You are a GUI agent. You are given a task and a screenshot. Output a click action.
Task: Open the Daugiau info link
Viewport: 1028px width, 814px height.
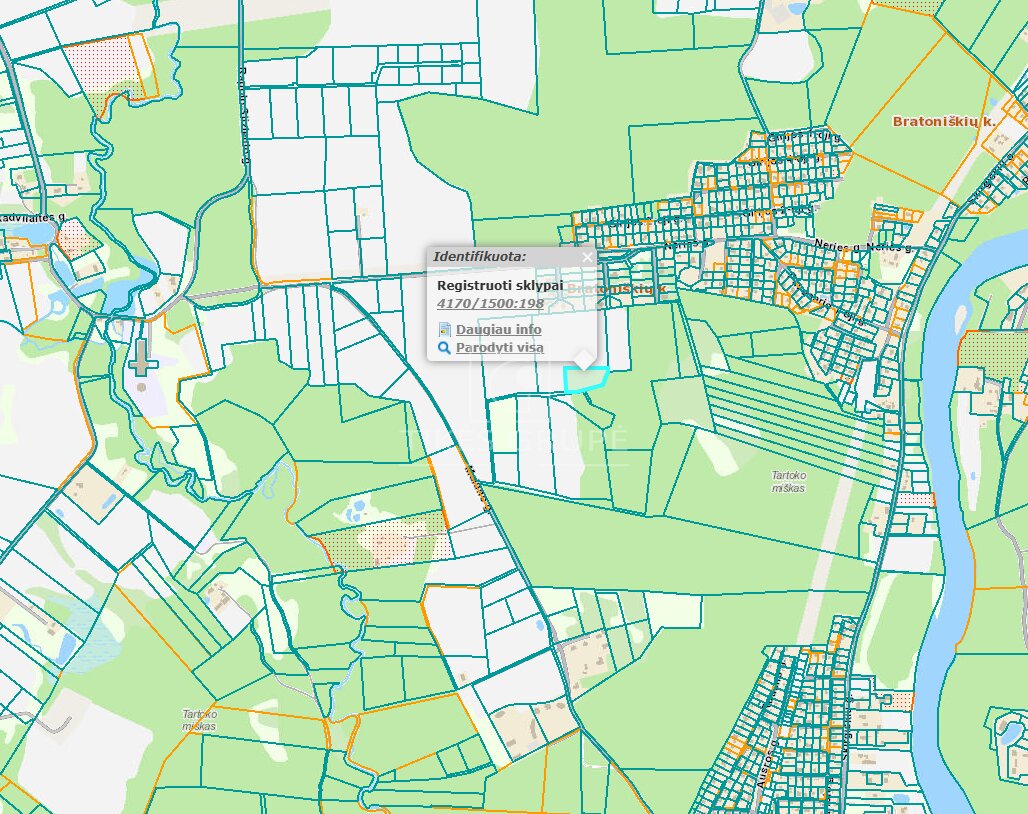(x=498, y=329)
